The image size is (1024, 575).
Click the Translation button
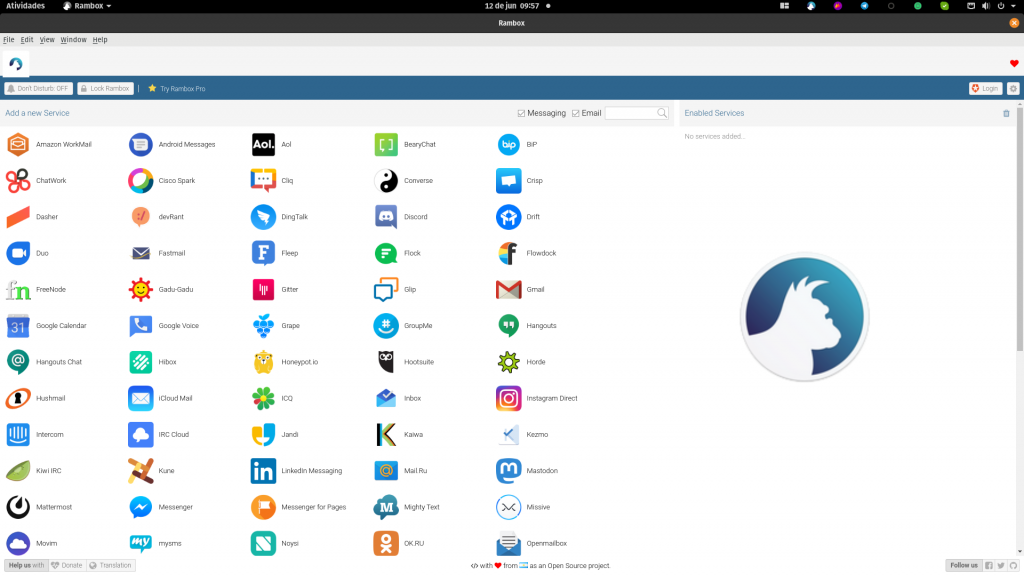110,565
